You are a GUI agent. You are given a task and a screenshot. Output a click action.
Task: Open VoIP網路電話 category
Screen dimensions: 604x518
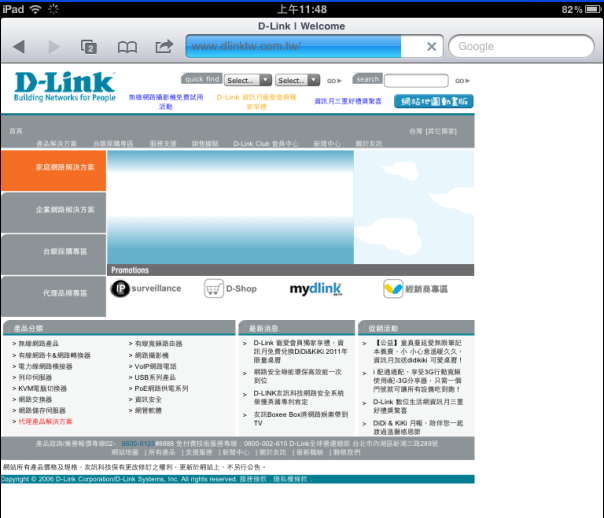pyautogui.click(x=155, y=367)
